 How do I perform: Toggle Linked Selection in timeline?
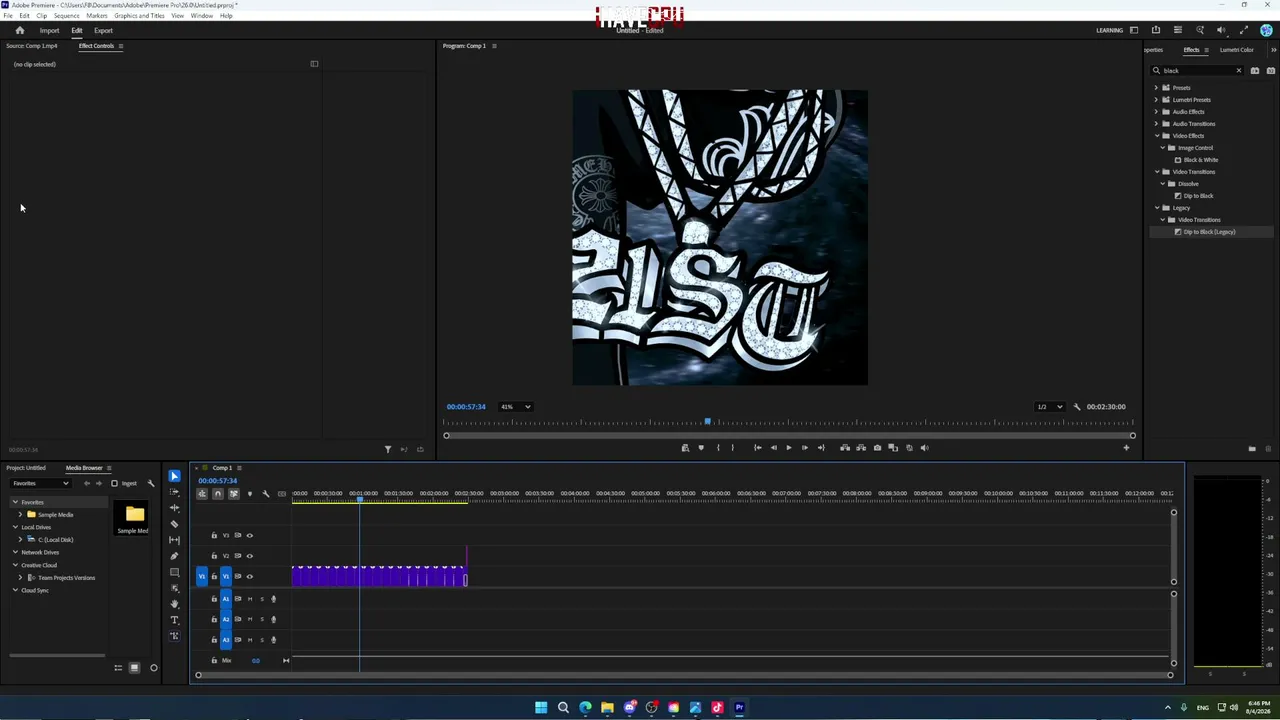(234, 493)
